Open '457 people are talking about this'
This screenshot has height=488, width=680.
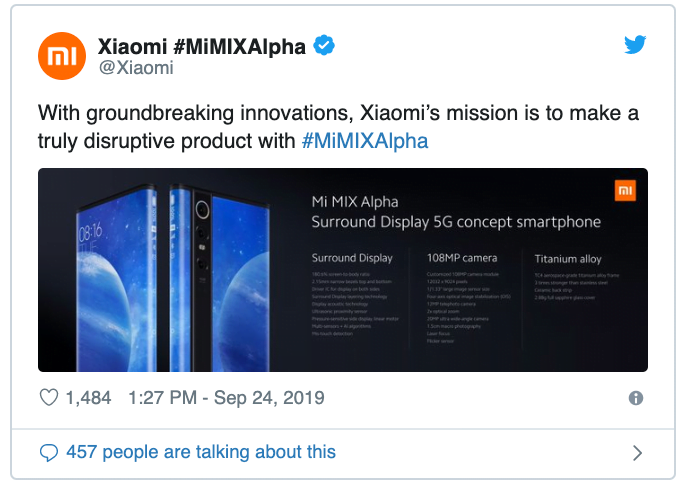201,452
